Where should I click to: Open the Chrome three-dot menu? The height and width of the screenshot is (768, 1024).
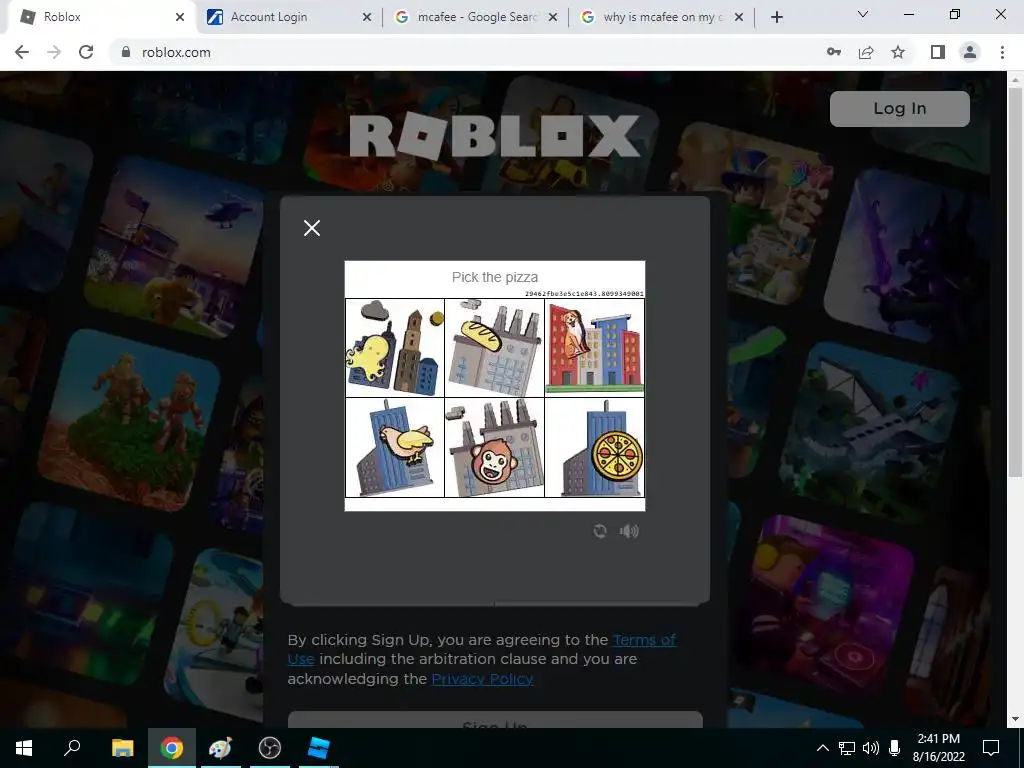1002,52
